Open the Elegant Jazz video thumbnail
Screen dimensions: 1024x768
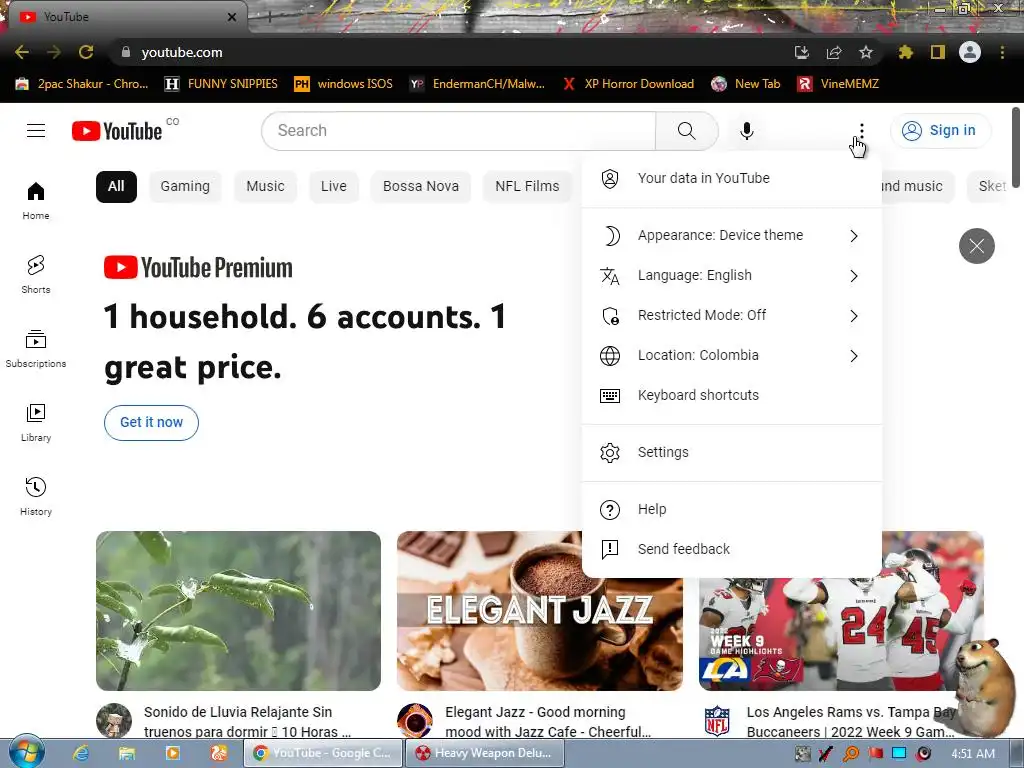[489, 611]
